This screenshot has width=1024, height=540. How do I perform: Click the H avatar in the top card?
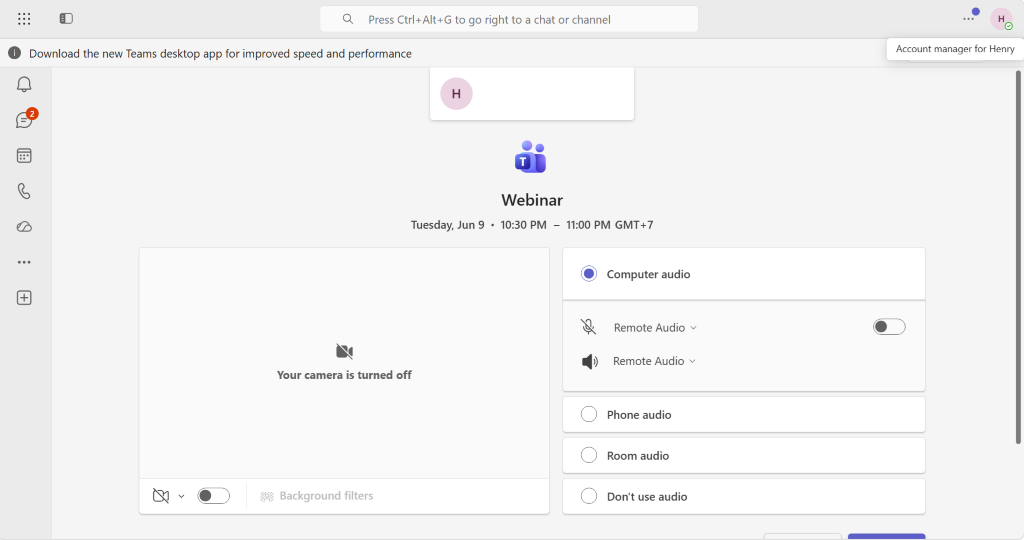[456, 94]
